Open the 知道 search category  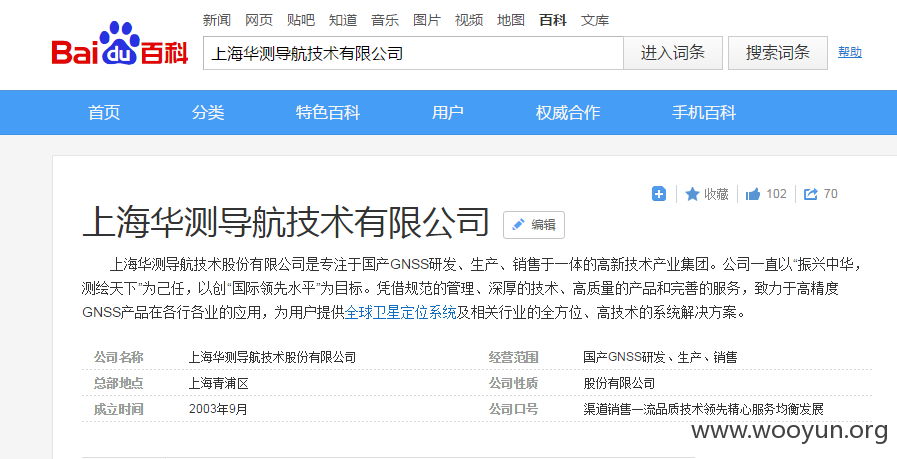point(343,20)
